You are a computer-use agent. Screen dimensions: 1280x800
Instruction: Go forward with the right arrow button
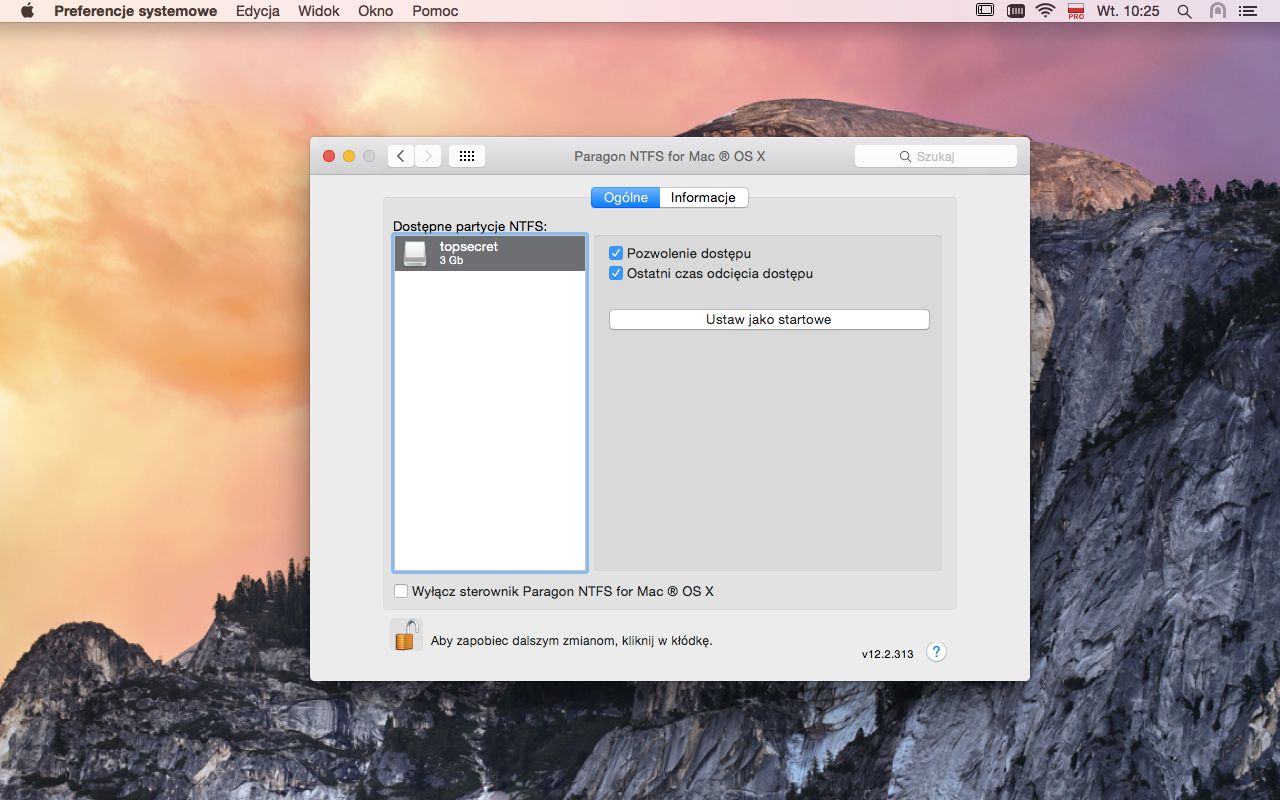pos(428,156)
